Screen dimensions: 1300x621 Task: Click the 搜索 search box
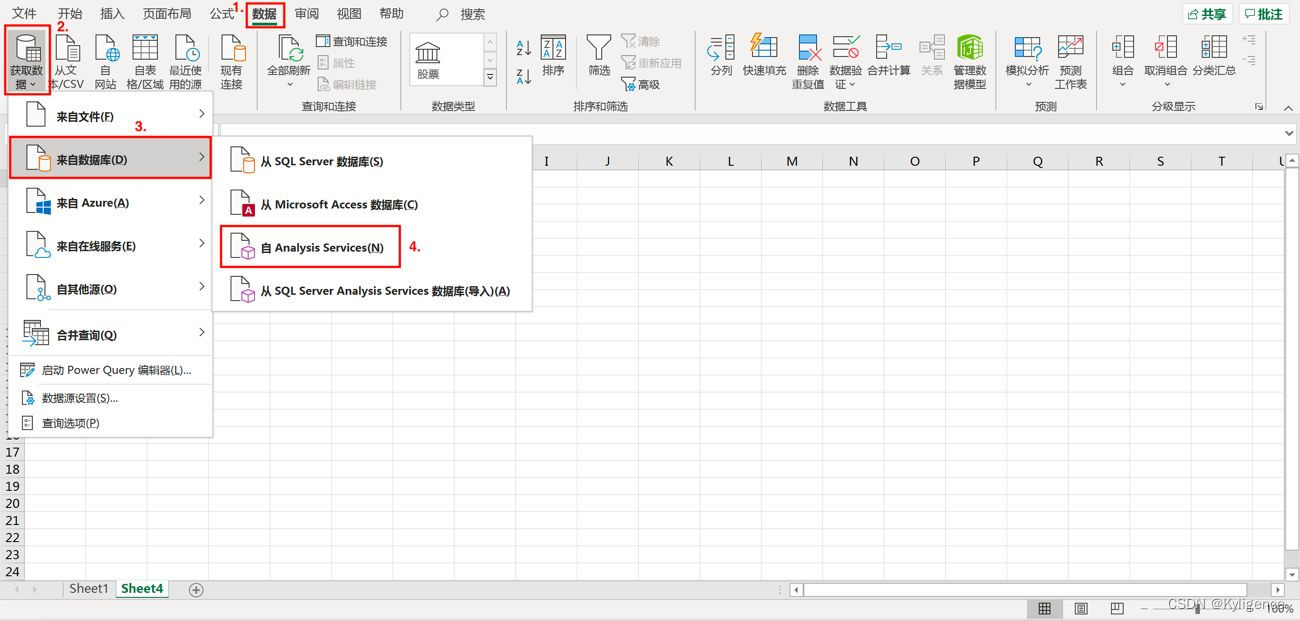click(462, 14)
